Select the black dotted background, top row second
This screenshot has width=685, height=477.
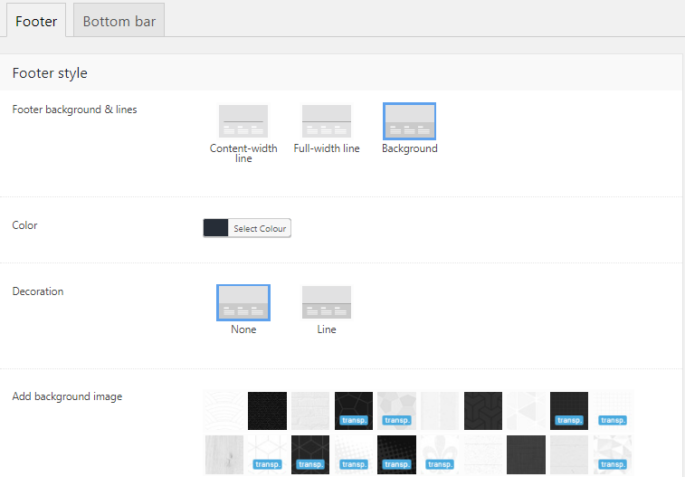click(267, 410)
